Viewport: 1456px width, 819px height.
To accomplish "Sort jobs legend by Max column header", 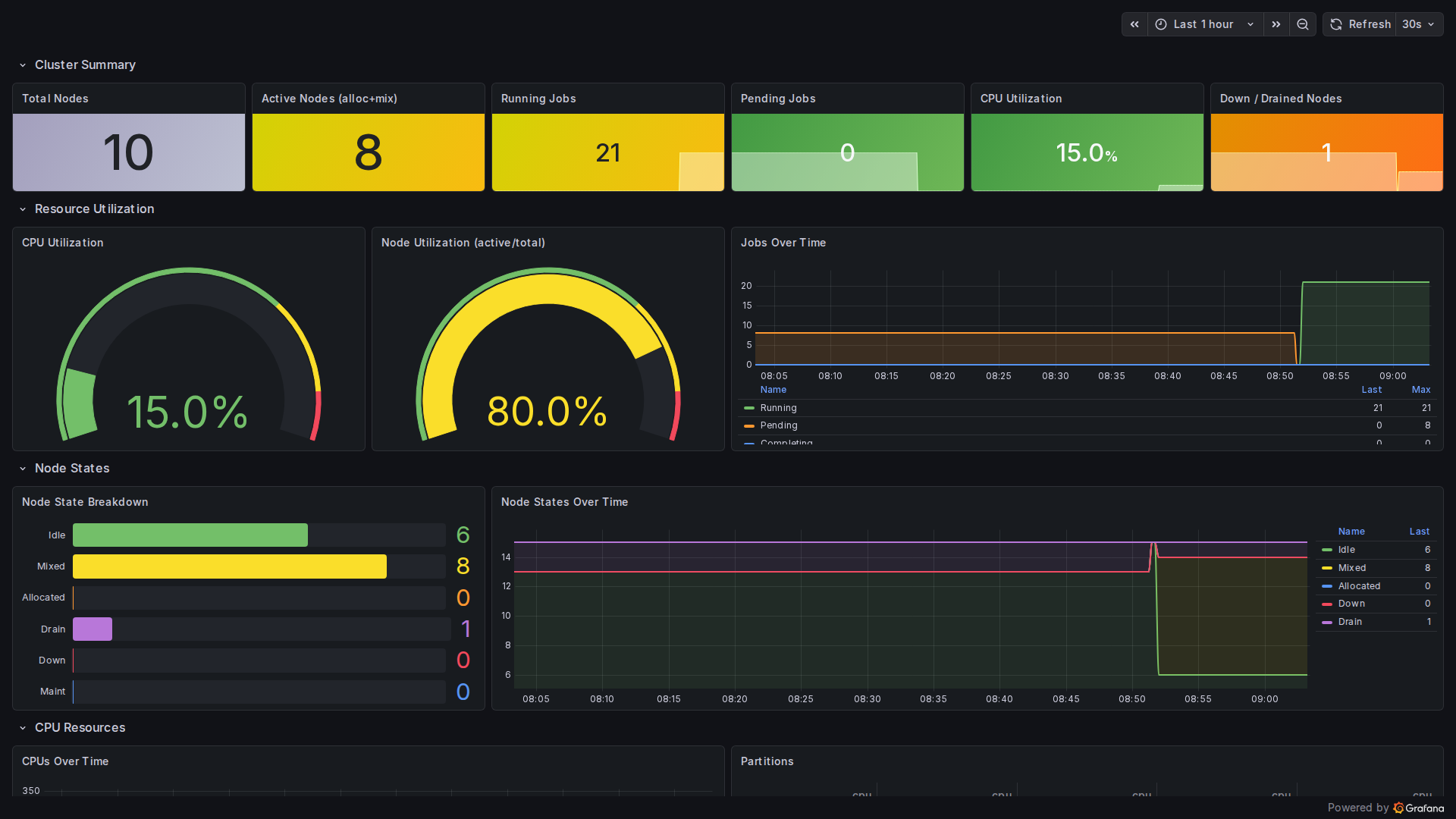I will click(x=1421, y=390).
